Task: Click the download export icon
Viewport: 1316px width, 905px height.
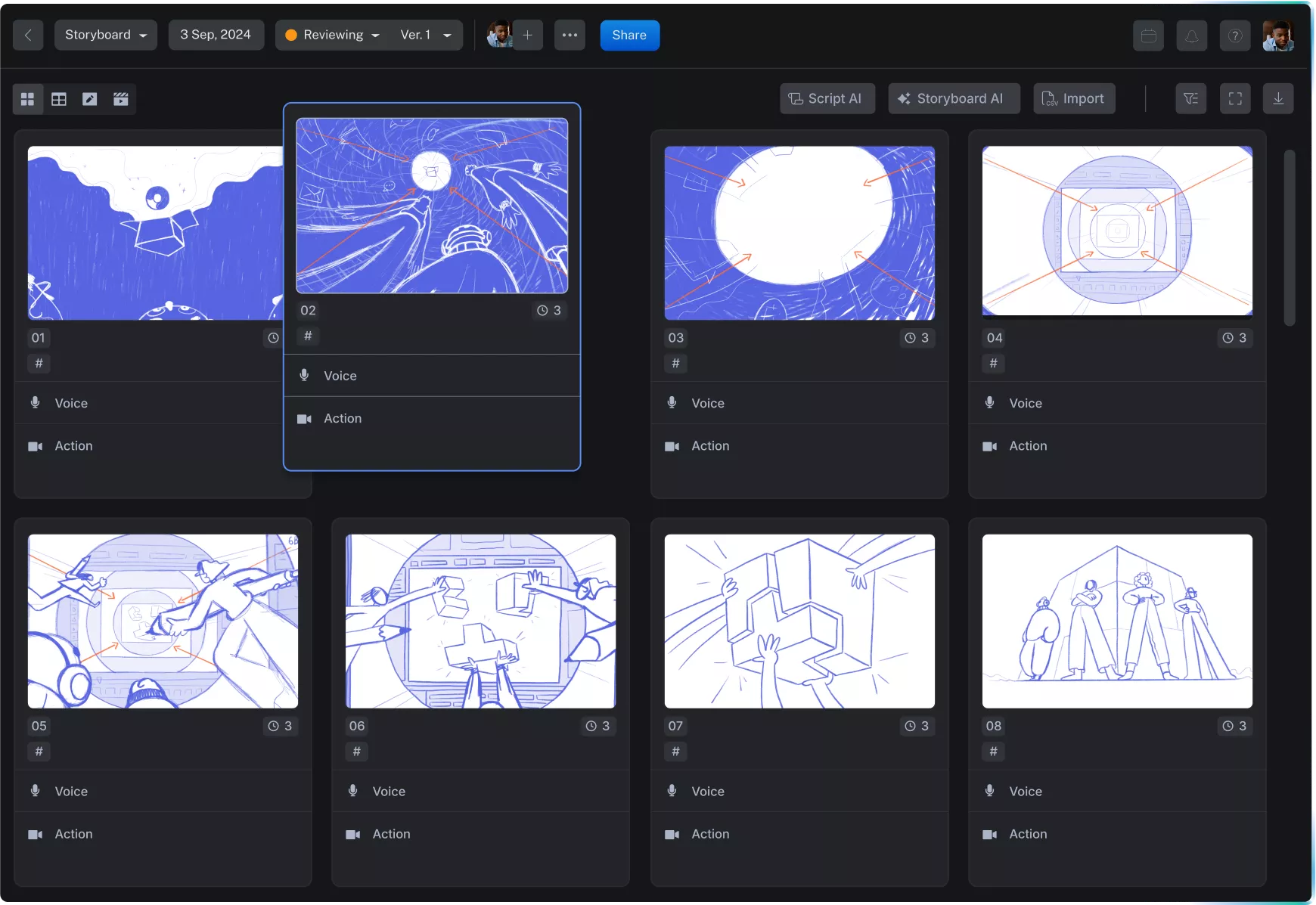Action: [1279, 98]
